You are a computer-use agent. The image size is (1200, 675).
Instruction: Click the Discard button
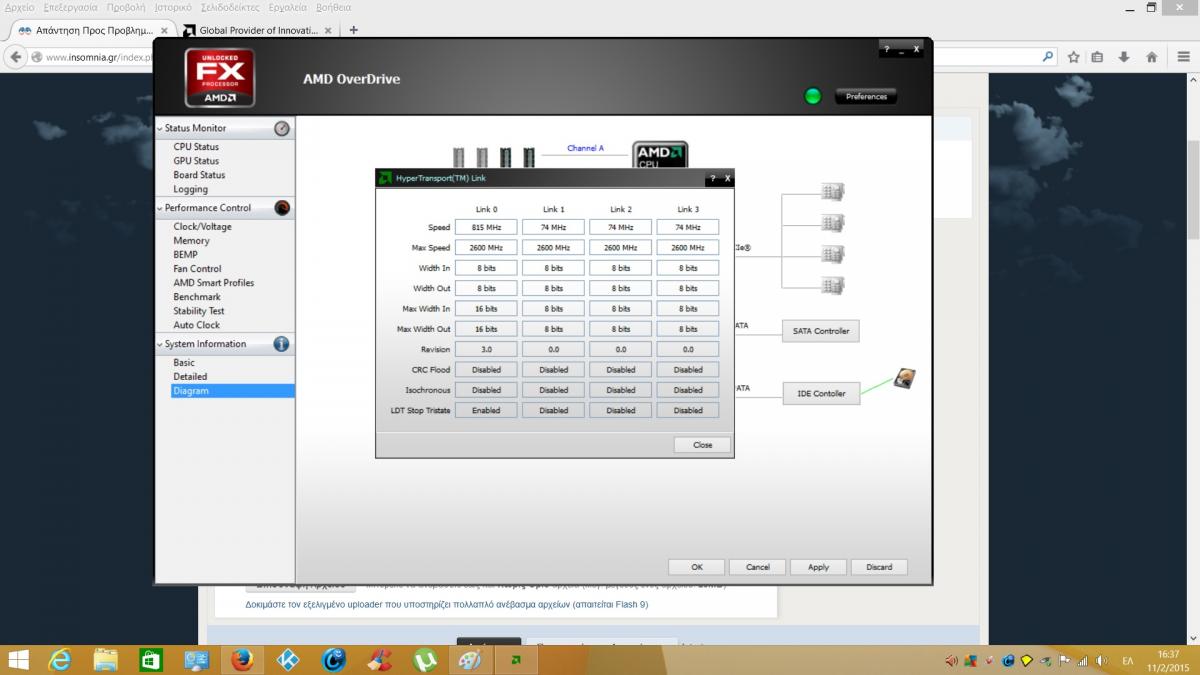tap(879, 567)
